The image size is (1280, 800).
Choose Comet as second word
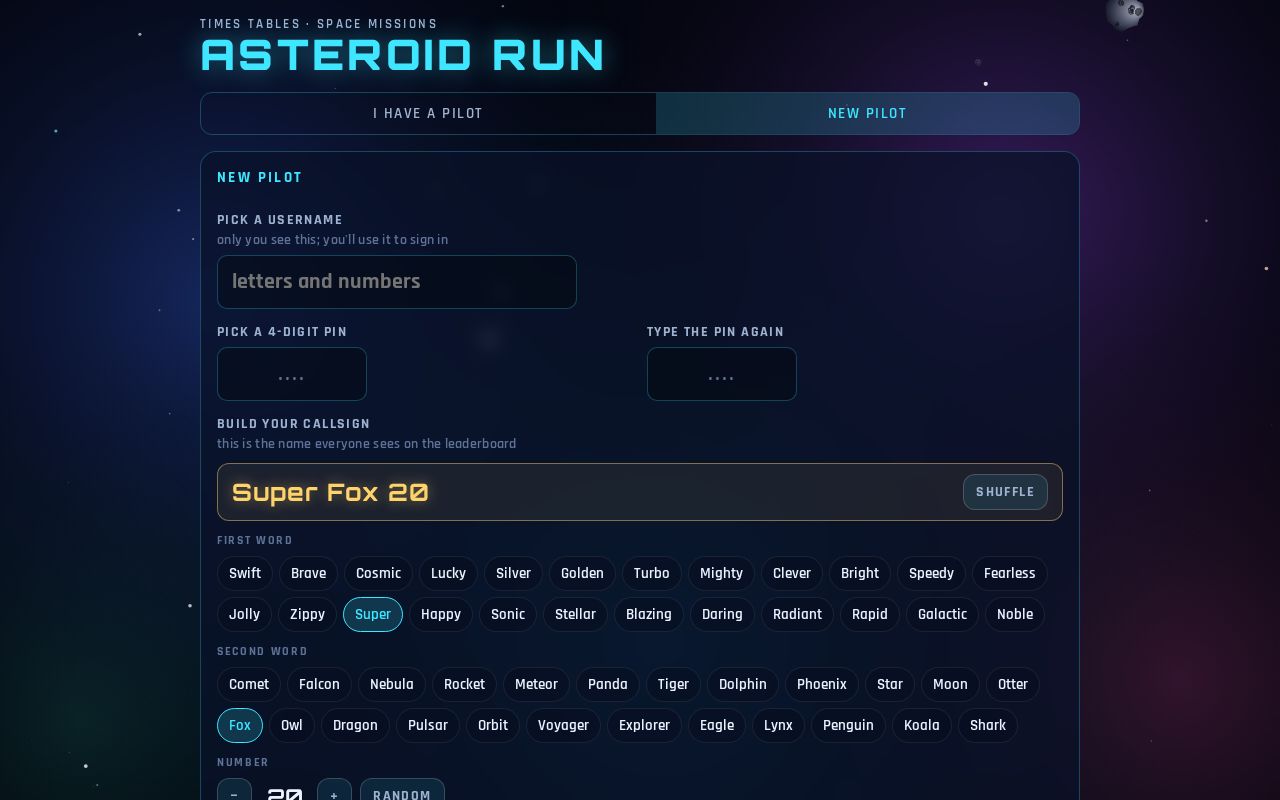[x=249, y=684]
